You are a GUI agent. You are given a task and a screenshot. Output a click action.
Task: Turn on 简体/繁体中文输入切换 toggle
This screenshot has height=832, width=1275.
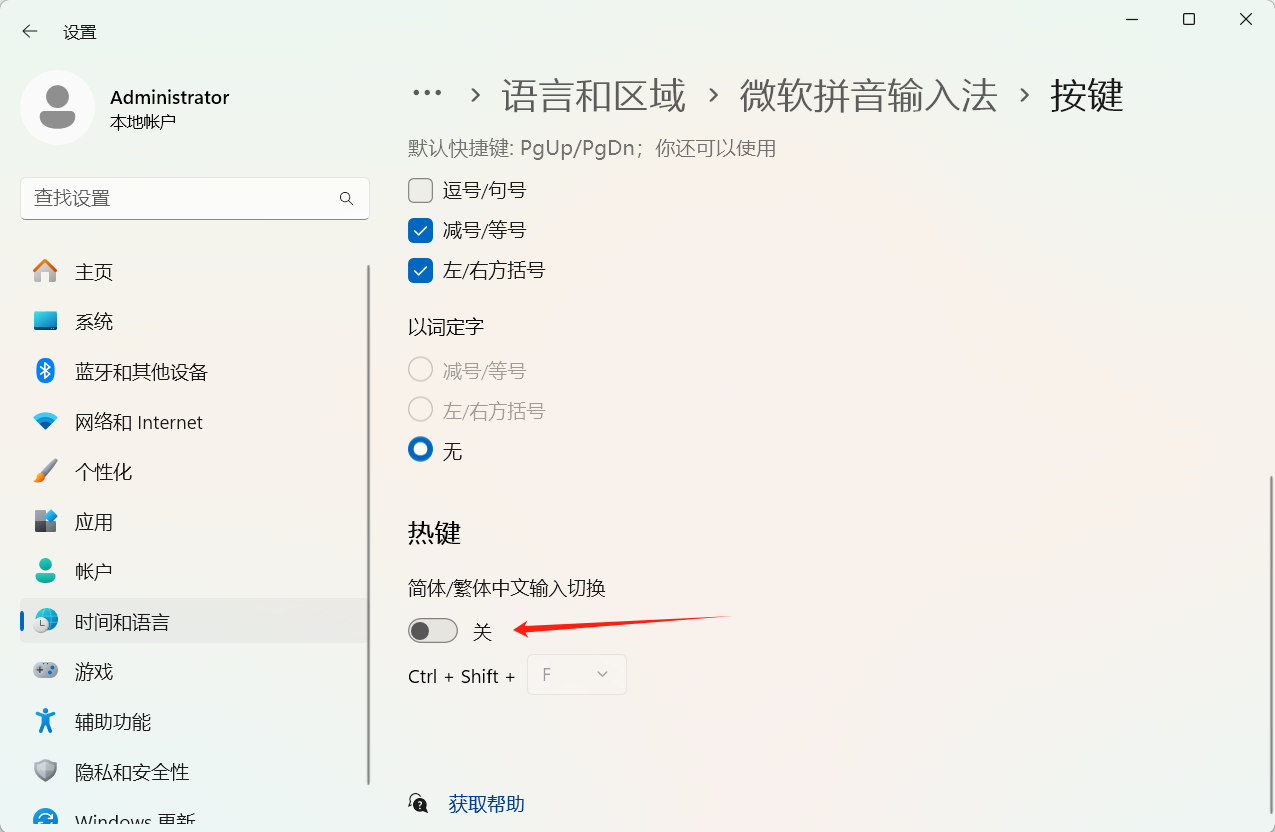tap(433, 631)
